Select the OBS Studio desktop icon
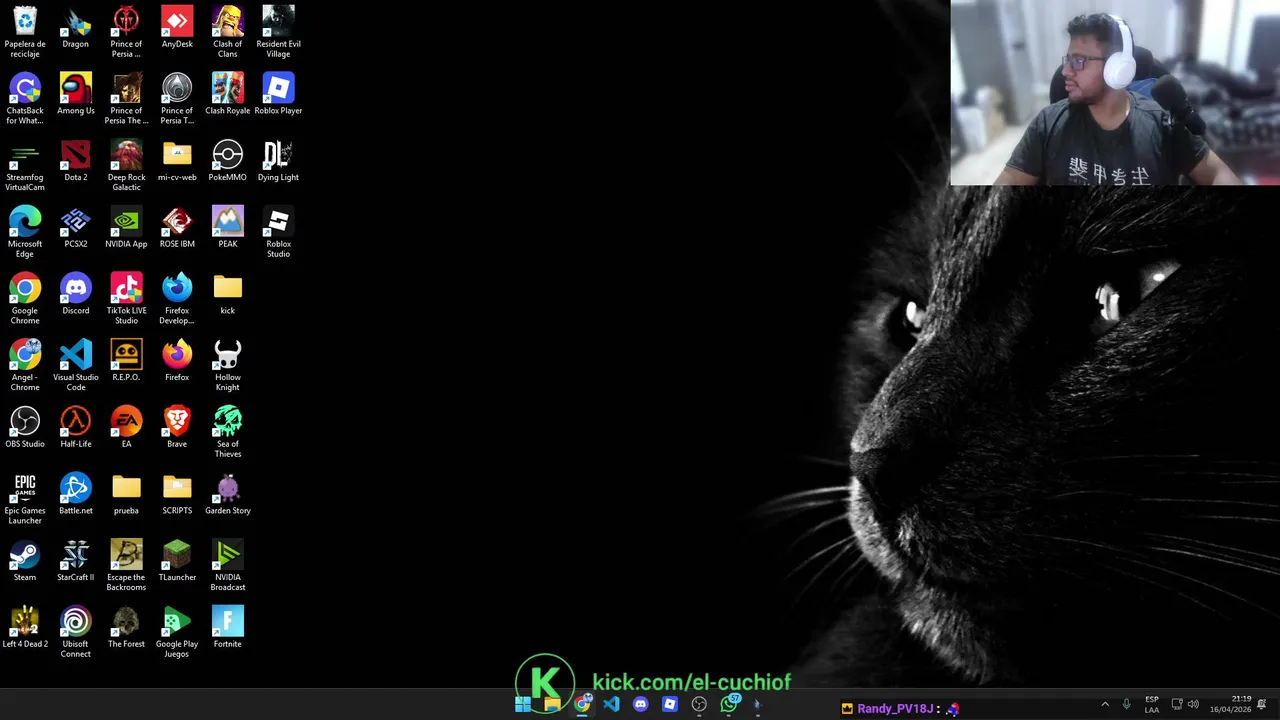Screen dimensions: 1280x720 [x=25, y=427]
